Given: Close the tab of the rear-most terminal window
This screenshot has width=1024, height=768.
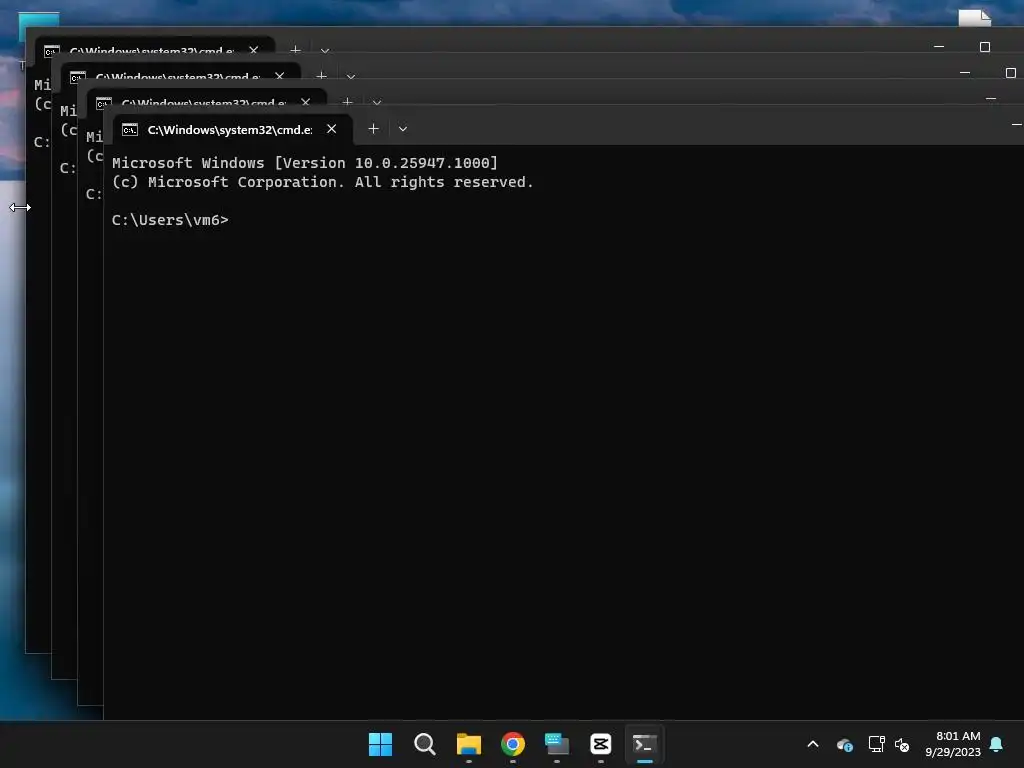Looking at the screenshot, I should point(253,50).
